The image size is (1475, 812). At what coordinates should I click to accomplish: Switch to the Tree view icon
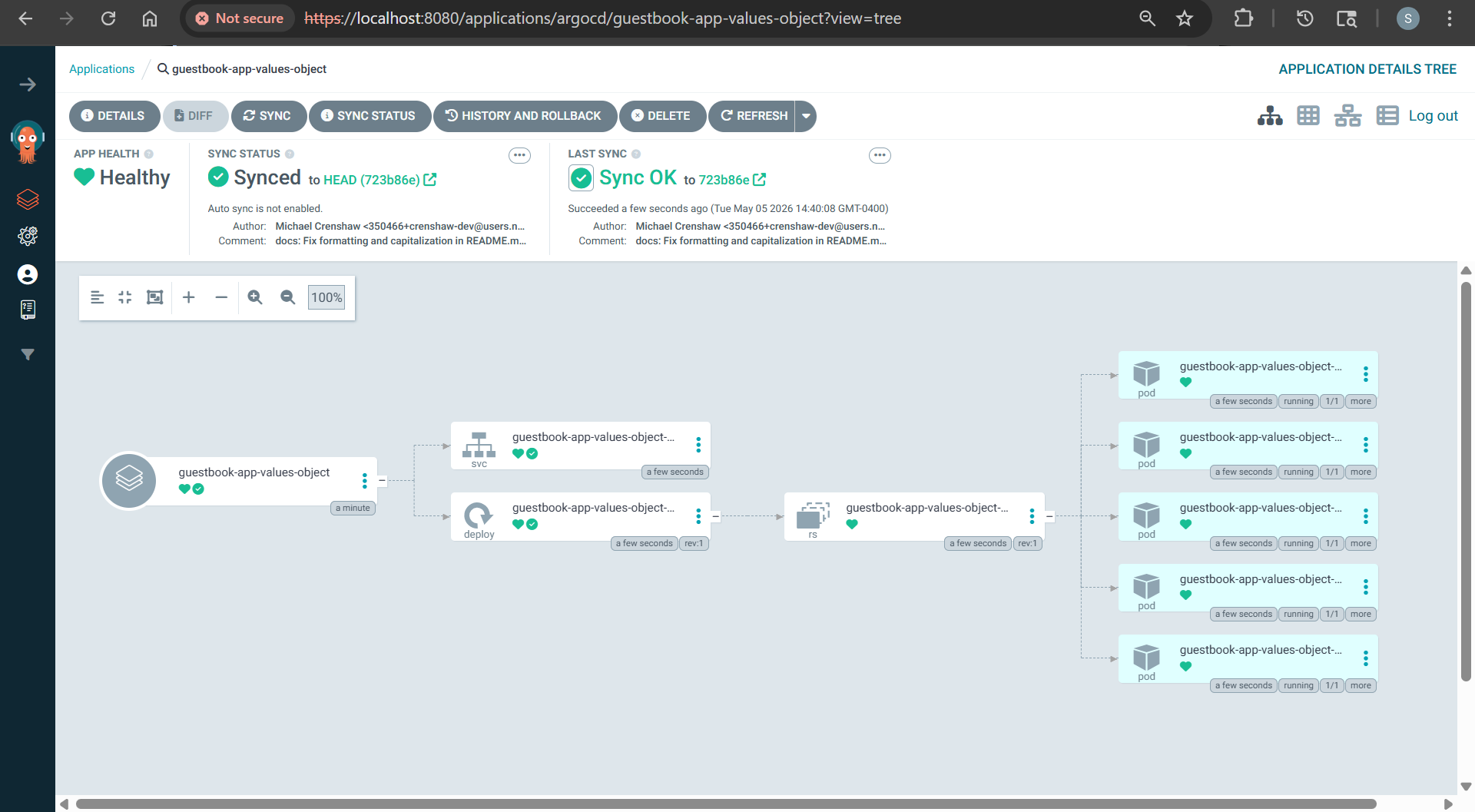coord(1270,116)
